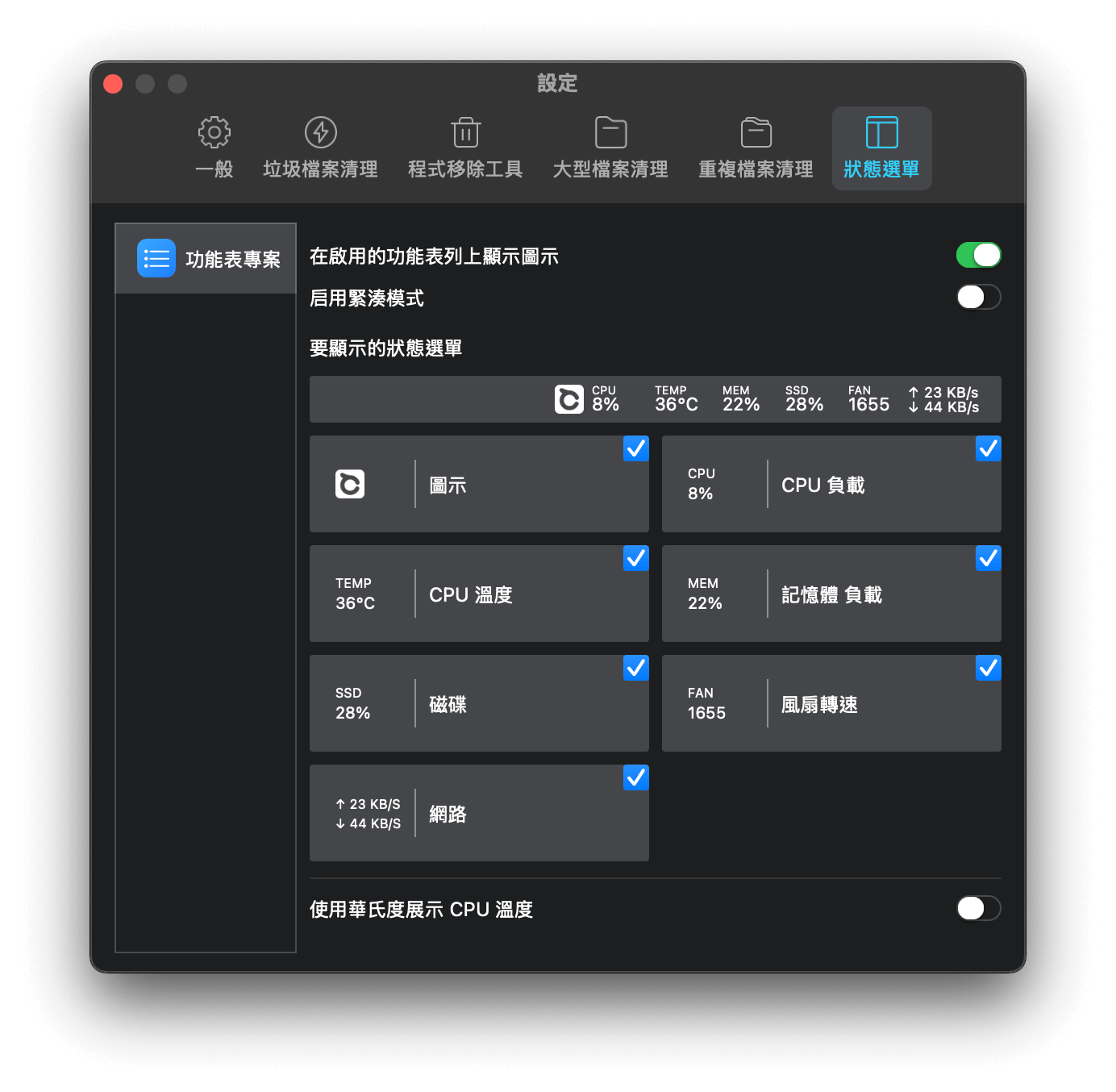Click the MEM 22% value in 記憶體 card
Viewport: 1116px width, 1092px height.
click(705, 594)
